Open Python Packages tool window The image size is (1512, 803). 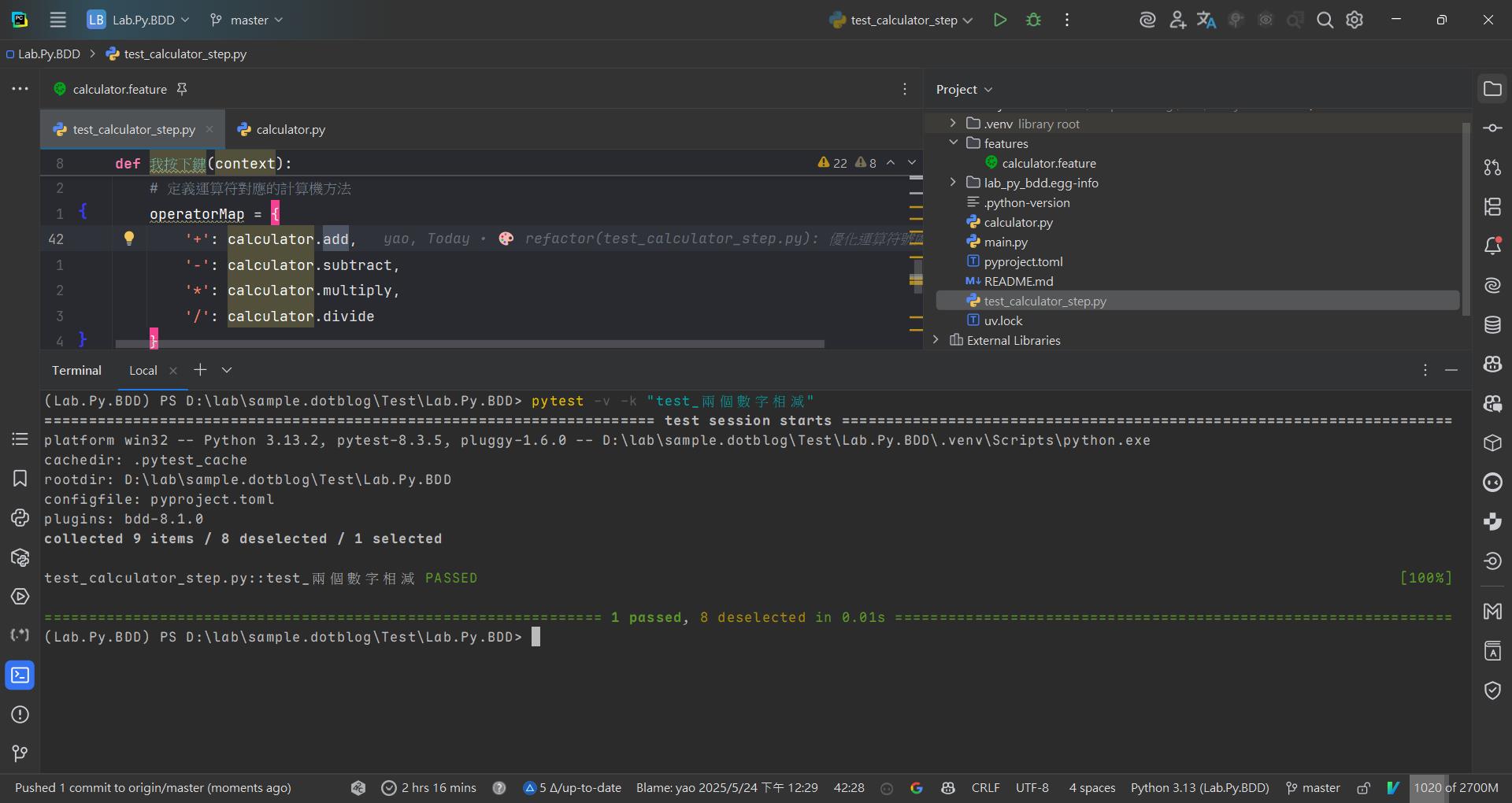(x=20, y=557)
